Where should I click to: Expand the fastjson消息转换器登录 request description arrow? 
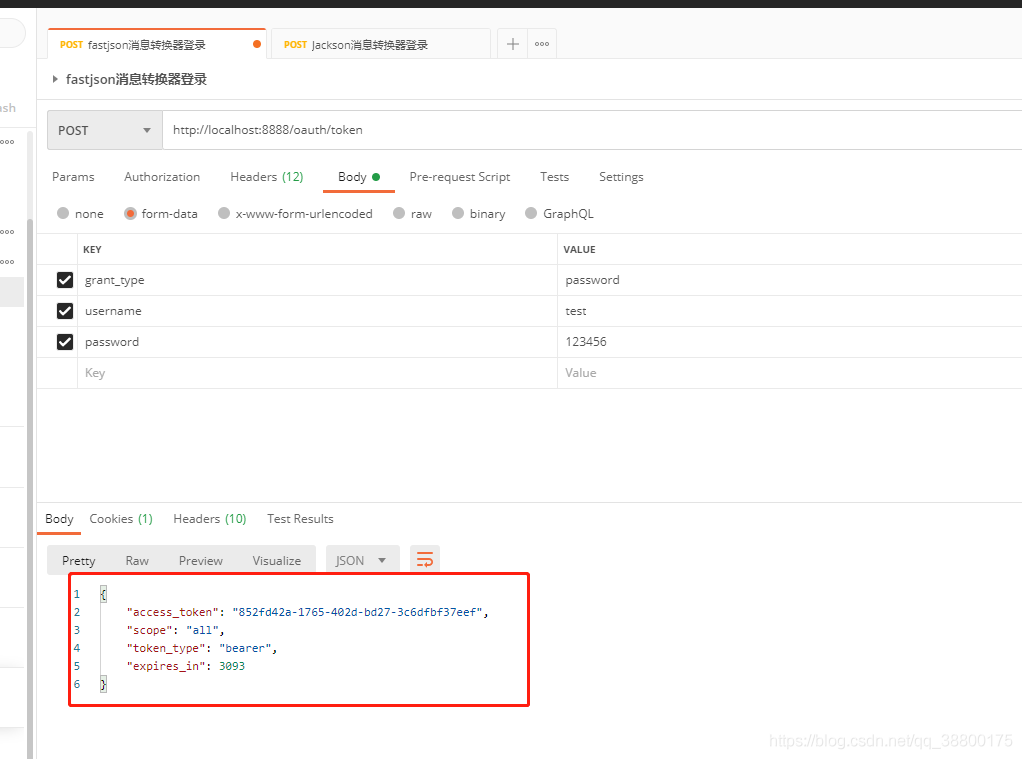pos(55,79)
